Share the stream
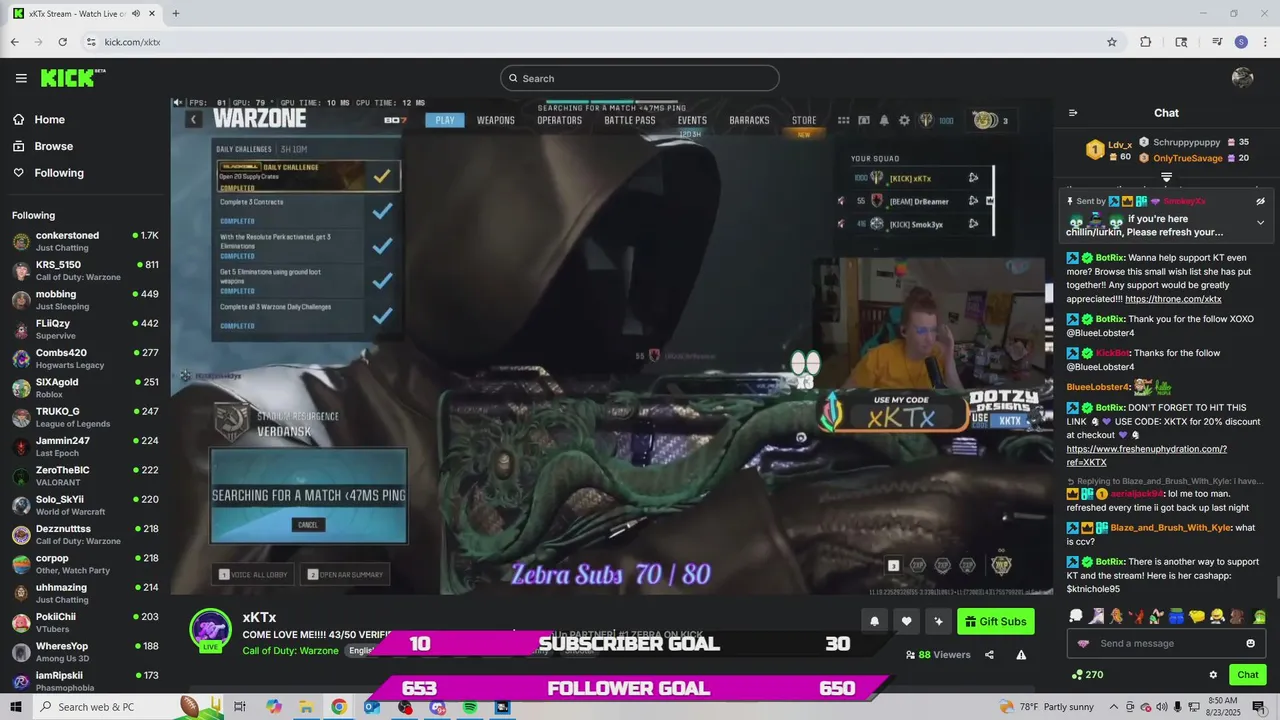Image resolution: width=1280 pixels, height=720 pixels. 989,655
